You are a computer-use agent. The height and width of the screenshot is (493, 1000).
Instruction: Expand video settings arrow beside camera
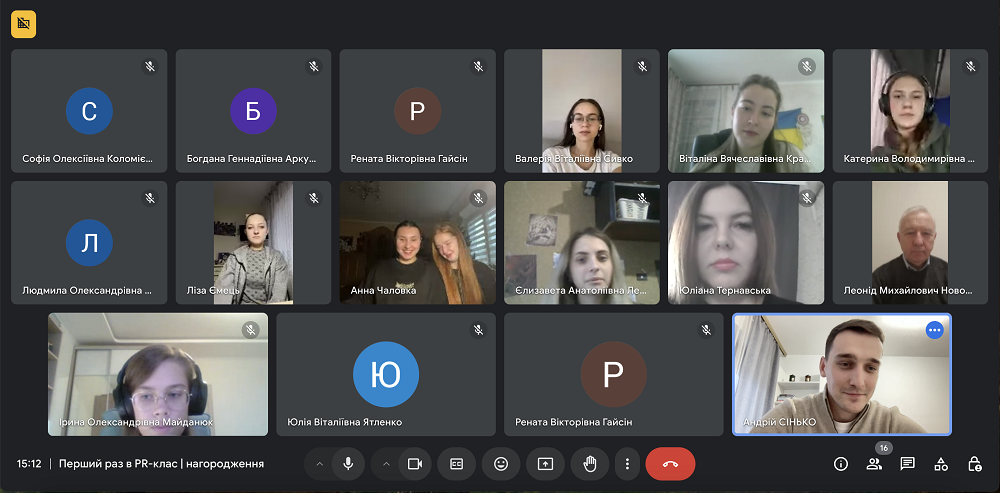click(x=386, y=464)
